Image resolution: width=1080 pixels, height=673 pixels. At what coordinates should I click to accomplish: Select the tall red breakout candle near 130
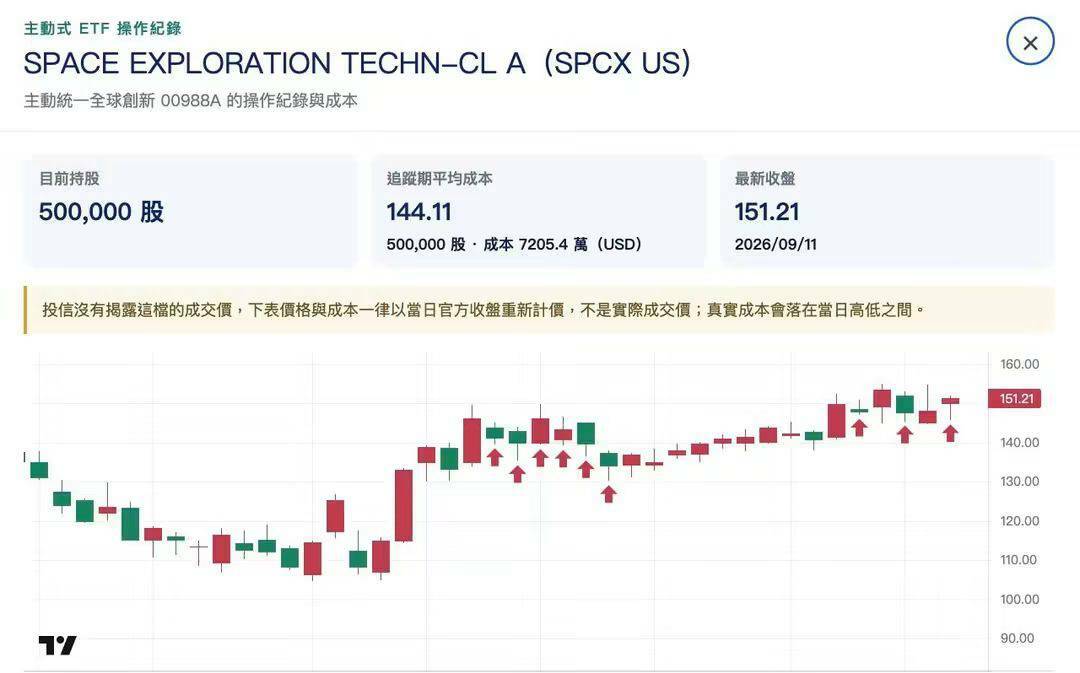[404, 505]
